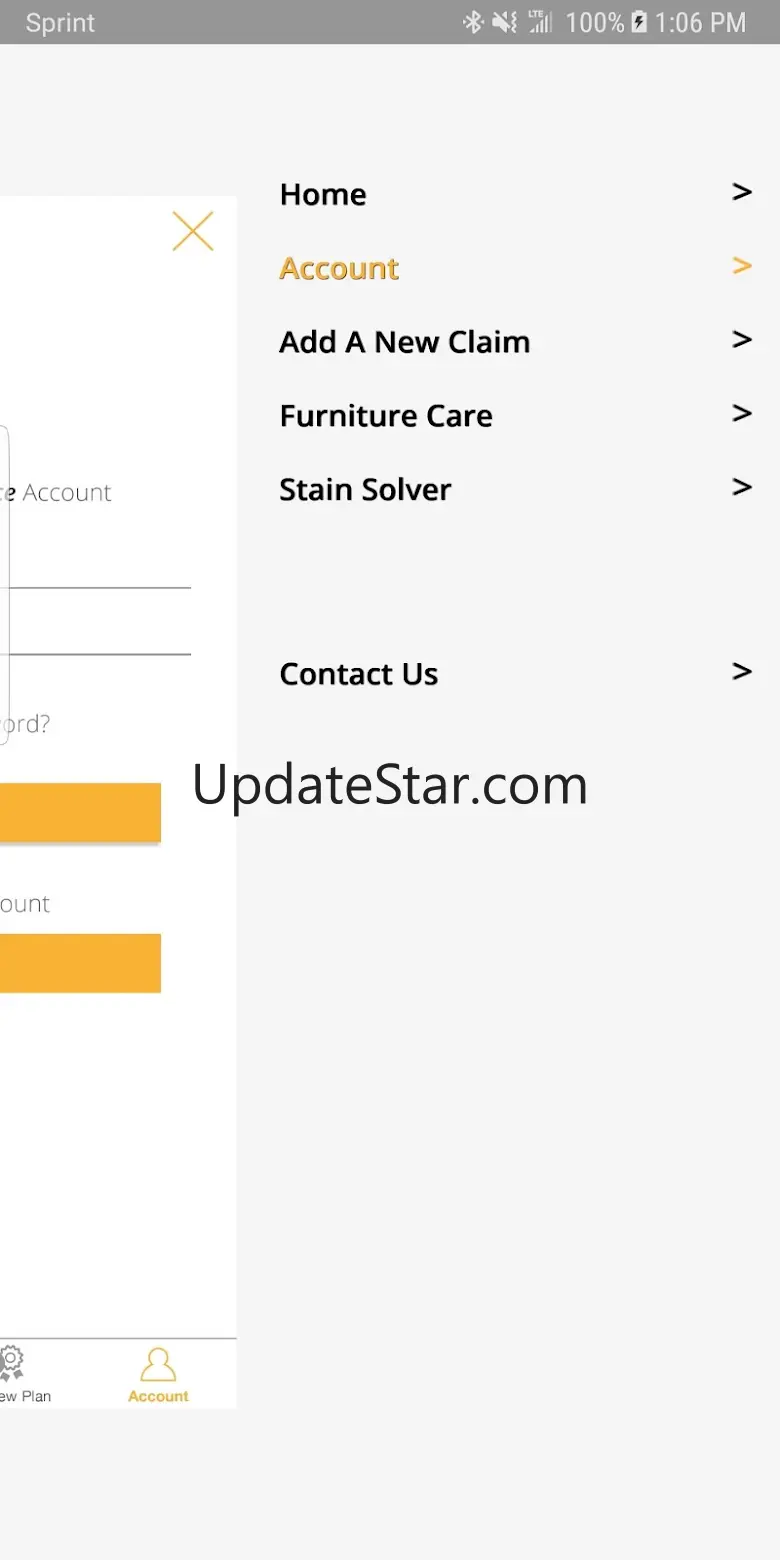Screen dimensions: 780x1560
Task: Tap the chevron beside Stain Solver
Action: point(741,488)
